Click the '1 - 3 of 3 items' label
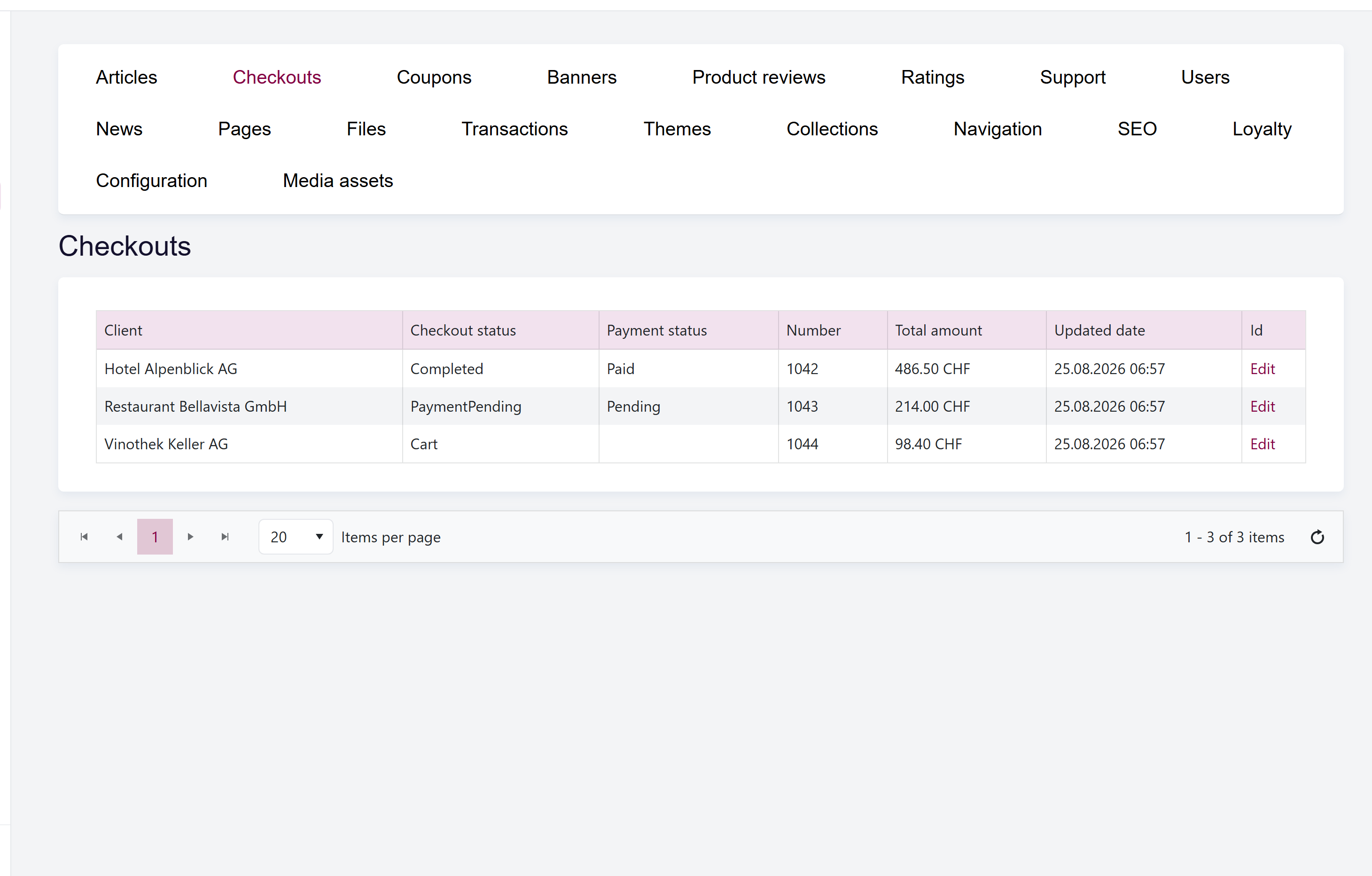The image size is (1372, 876). pos(1234,537)
